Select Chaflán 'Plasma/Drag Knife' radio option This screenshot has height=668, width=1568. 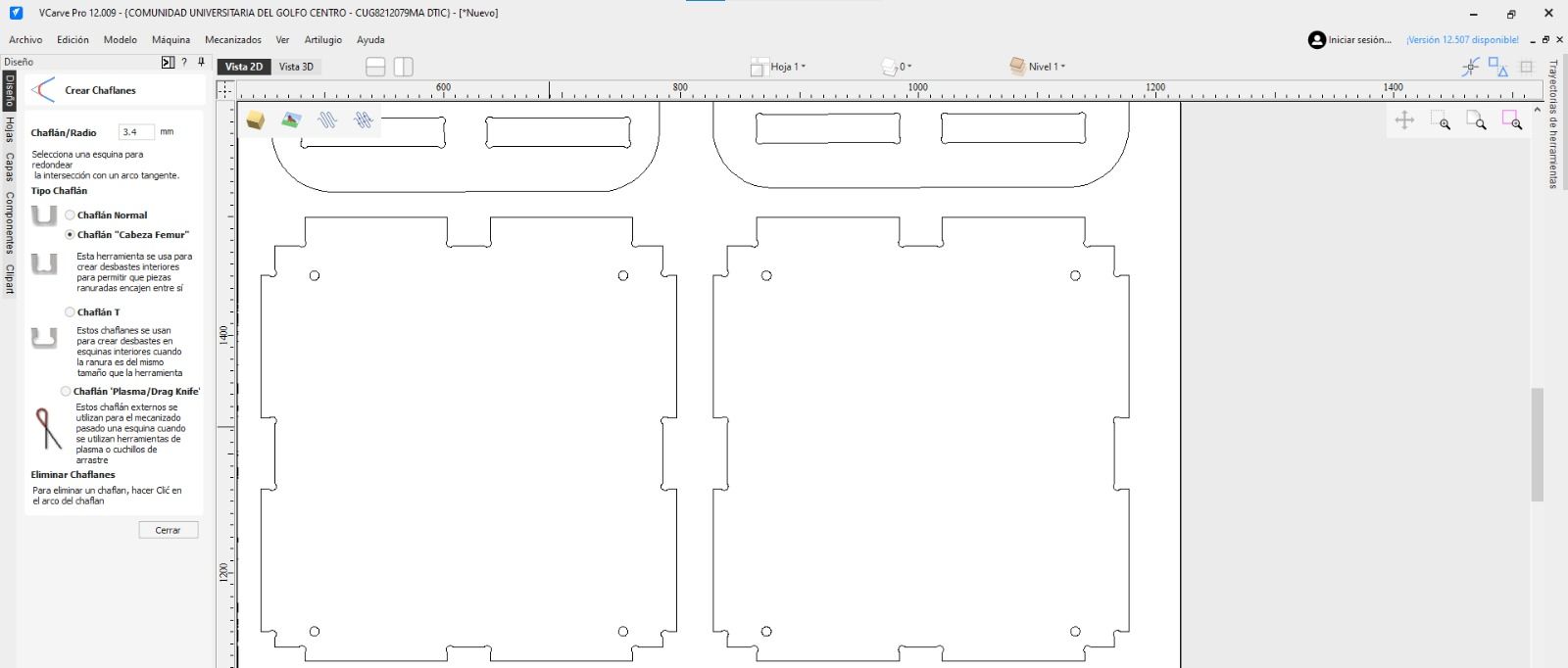pyautogui.click(x=66, y=391)
